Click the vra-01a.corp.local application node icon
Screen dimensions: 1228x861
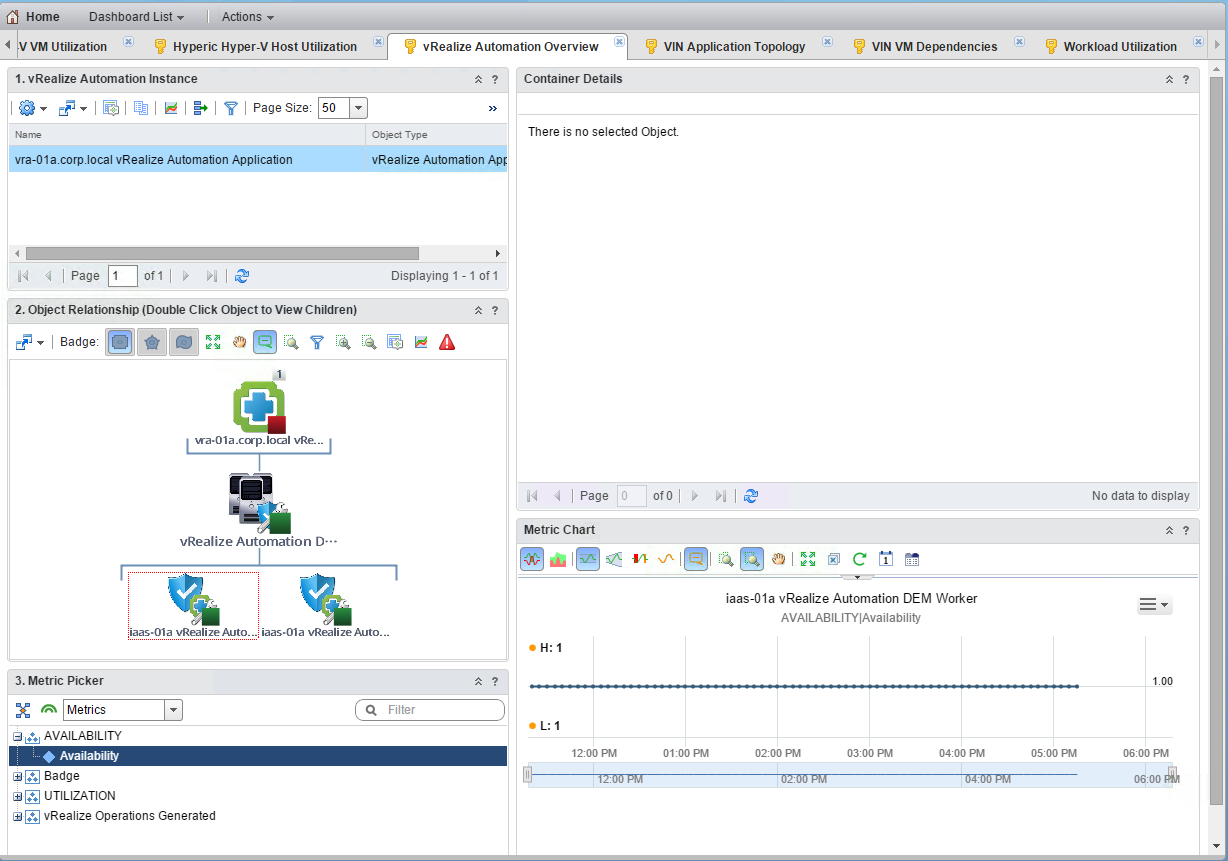[259, 407]
